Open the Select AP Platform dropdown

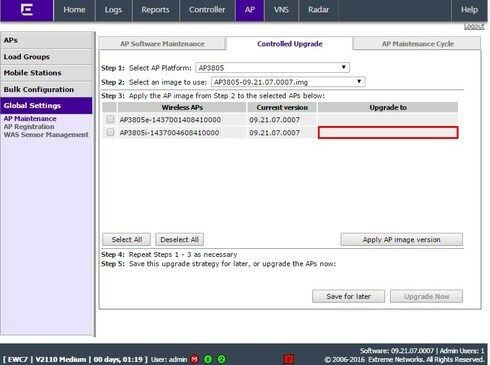tap(272, 68)
